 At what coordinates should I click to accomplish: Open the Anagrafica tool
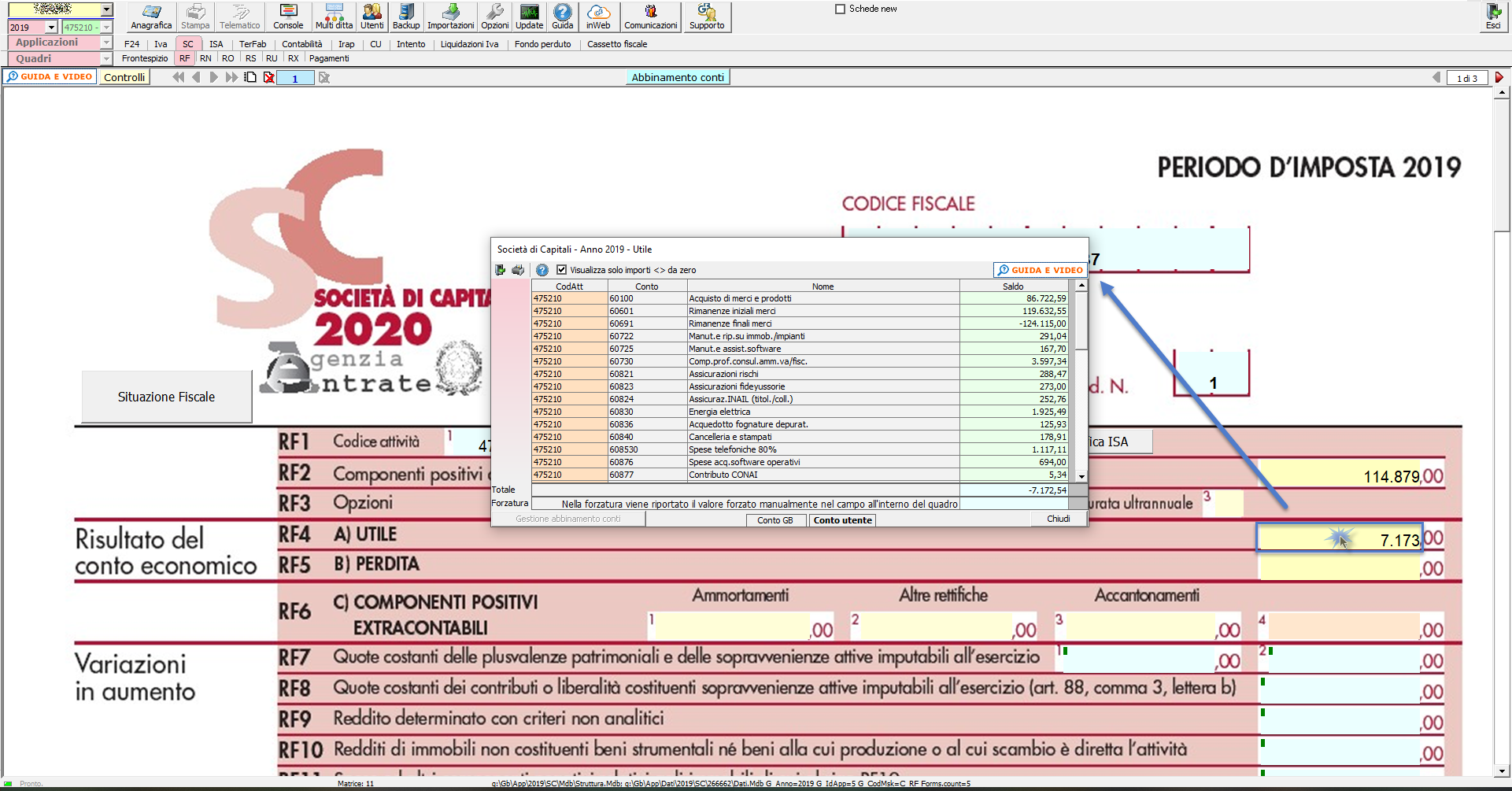(151, 17)
